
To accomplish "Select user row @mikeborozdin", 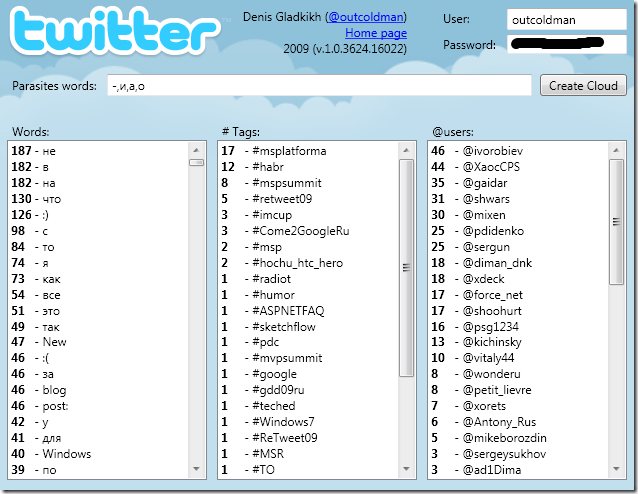I will 518,438.
